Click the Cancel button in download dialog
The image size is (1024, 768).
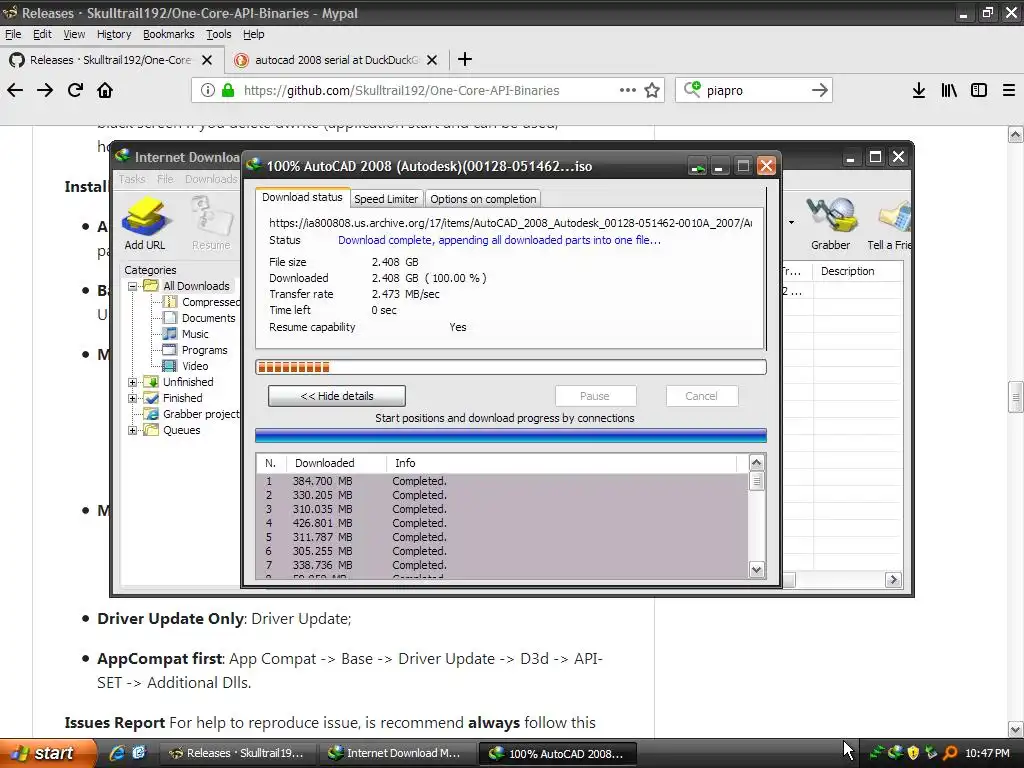(701, 396)
